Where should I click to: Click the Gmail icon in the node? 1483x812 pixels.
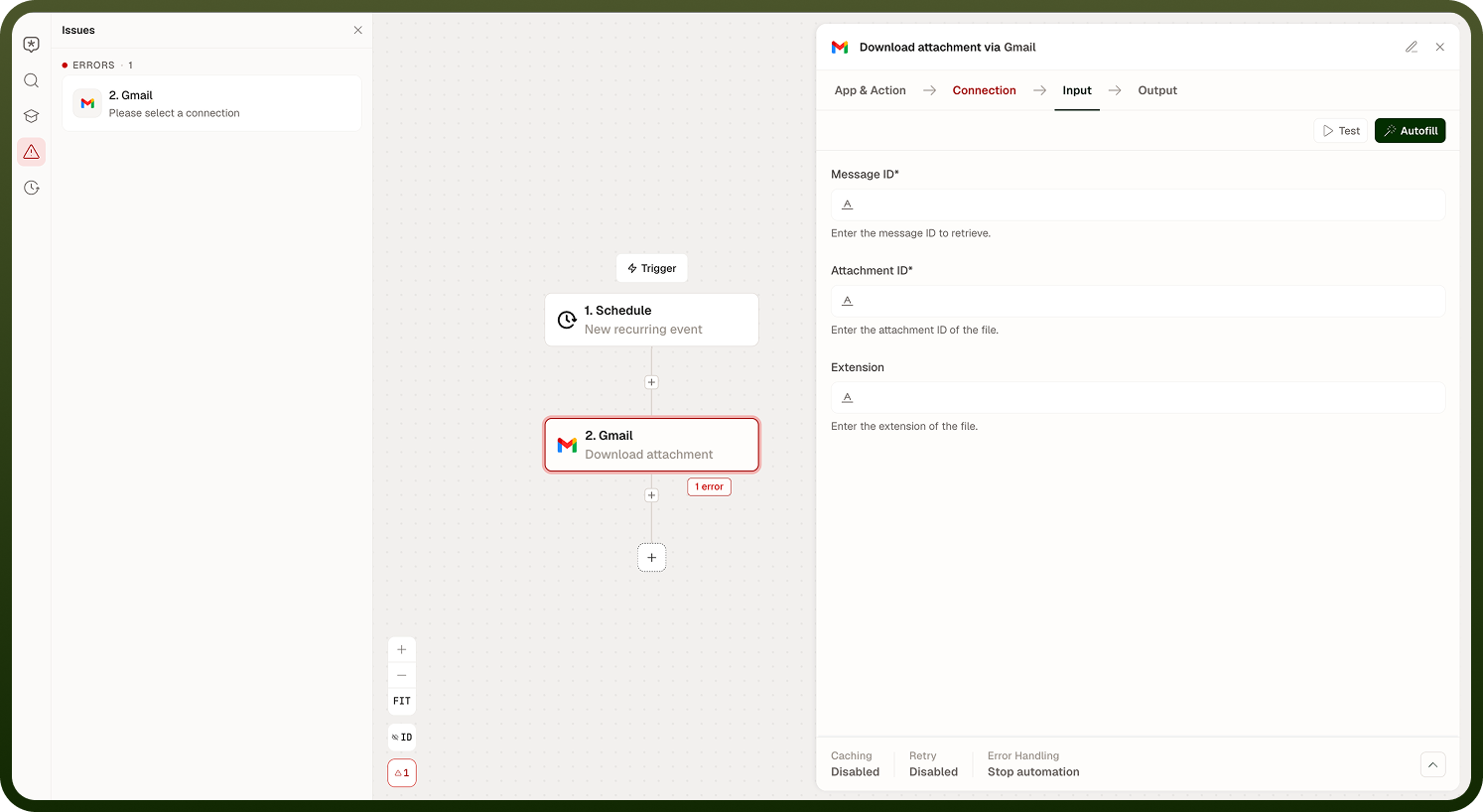[x=567, y=445]
